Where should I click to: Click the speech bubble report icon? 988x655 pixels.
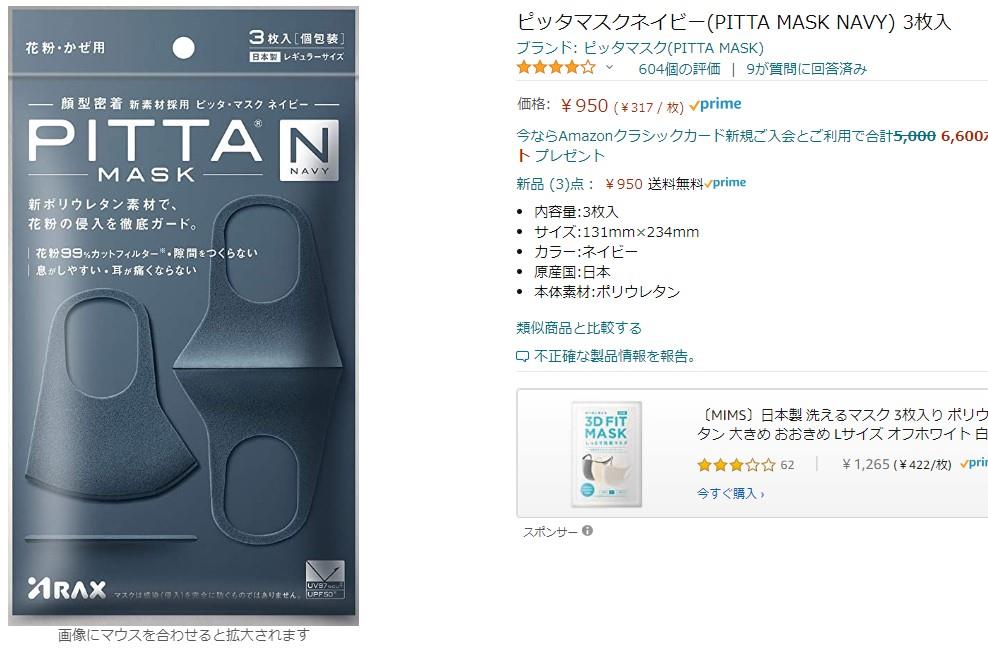point(522,357)
